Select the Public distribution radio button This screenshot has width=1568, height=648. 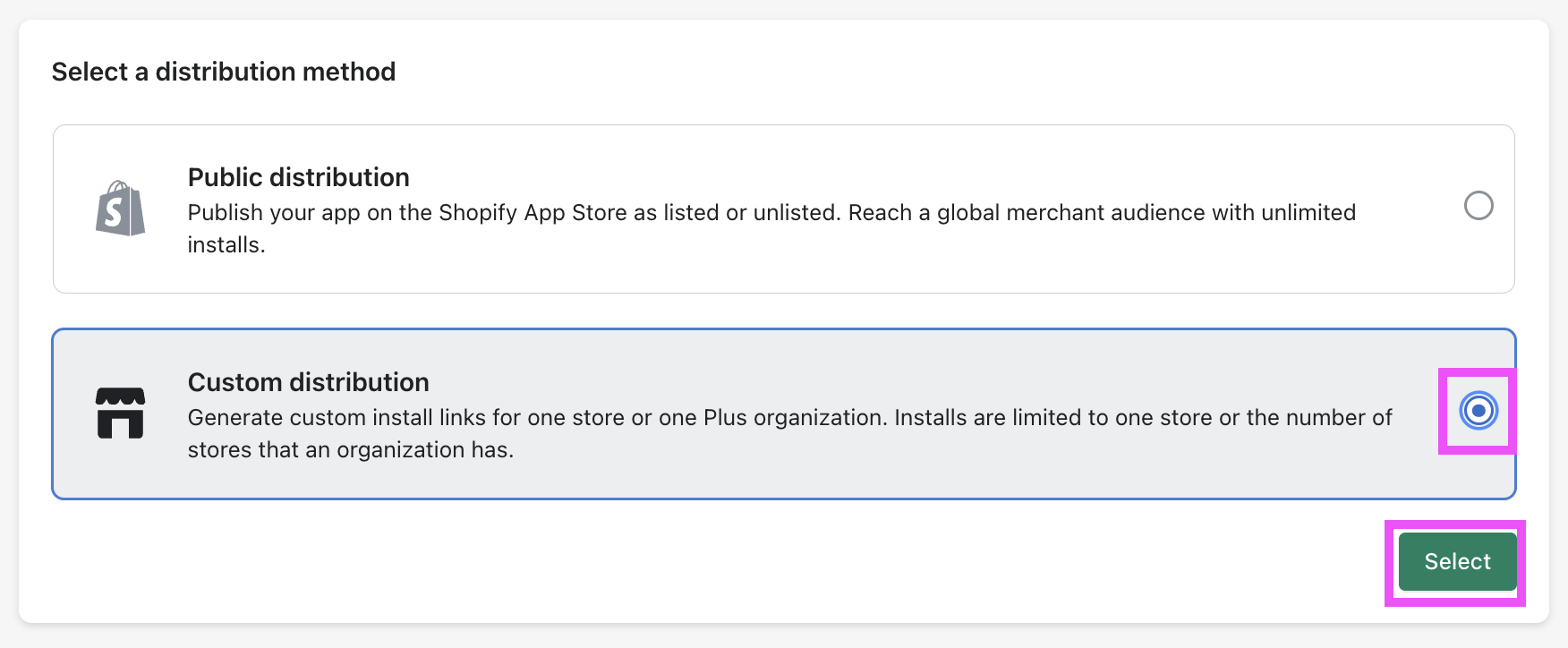tap(1478, 206)
